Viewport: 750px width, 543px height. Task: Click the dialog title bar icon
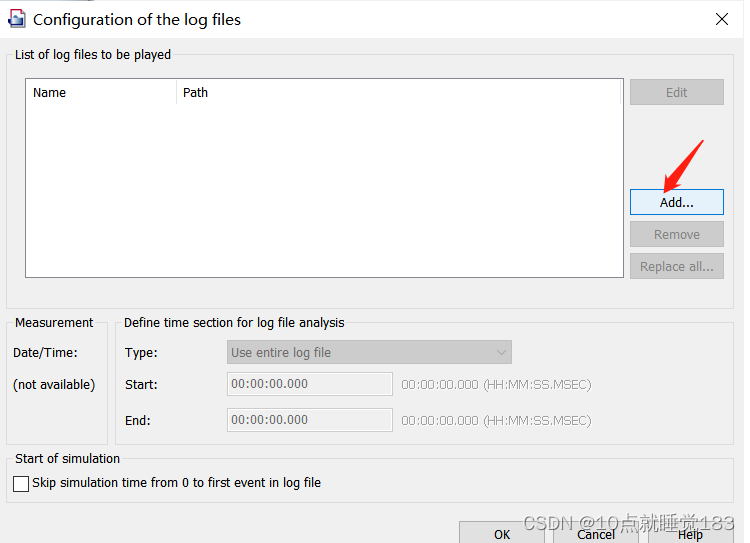tap(17, 19)
